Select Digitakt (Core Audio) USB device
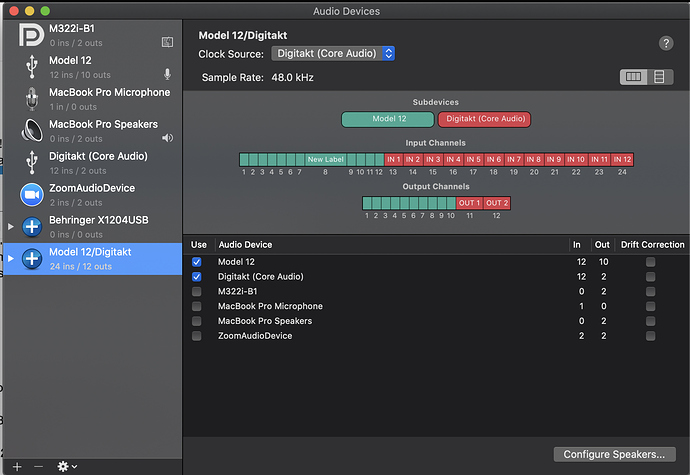The image size is (690, 475). click(x=98, y=162)
